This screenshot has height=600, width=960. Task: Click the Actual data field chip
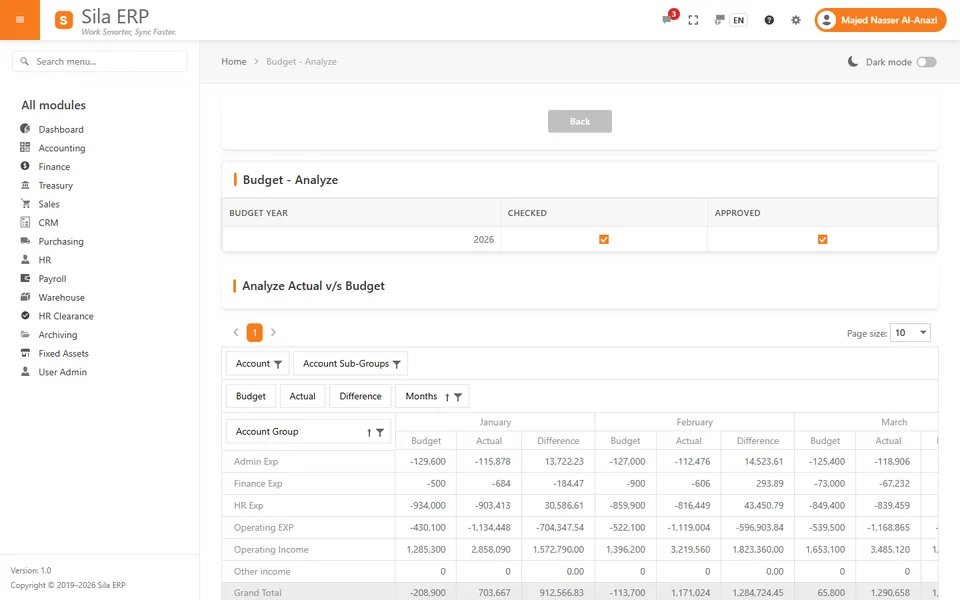pos(302,396)
